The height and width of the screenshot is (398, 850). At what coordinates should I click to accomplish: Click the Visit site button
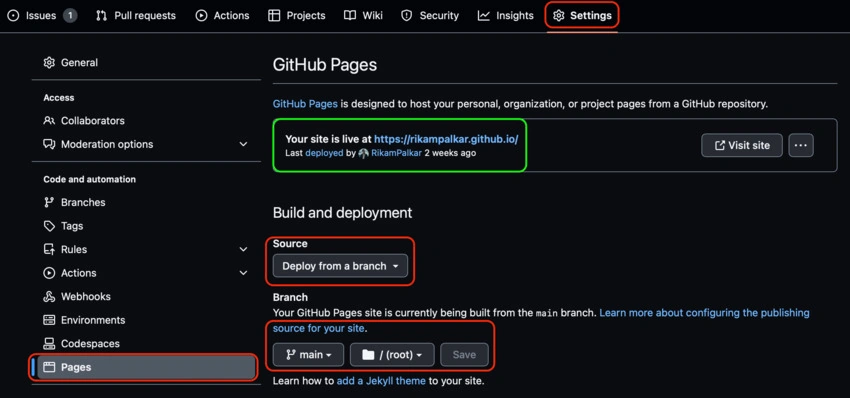click(x=742, y=145)
